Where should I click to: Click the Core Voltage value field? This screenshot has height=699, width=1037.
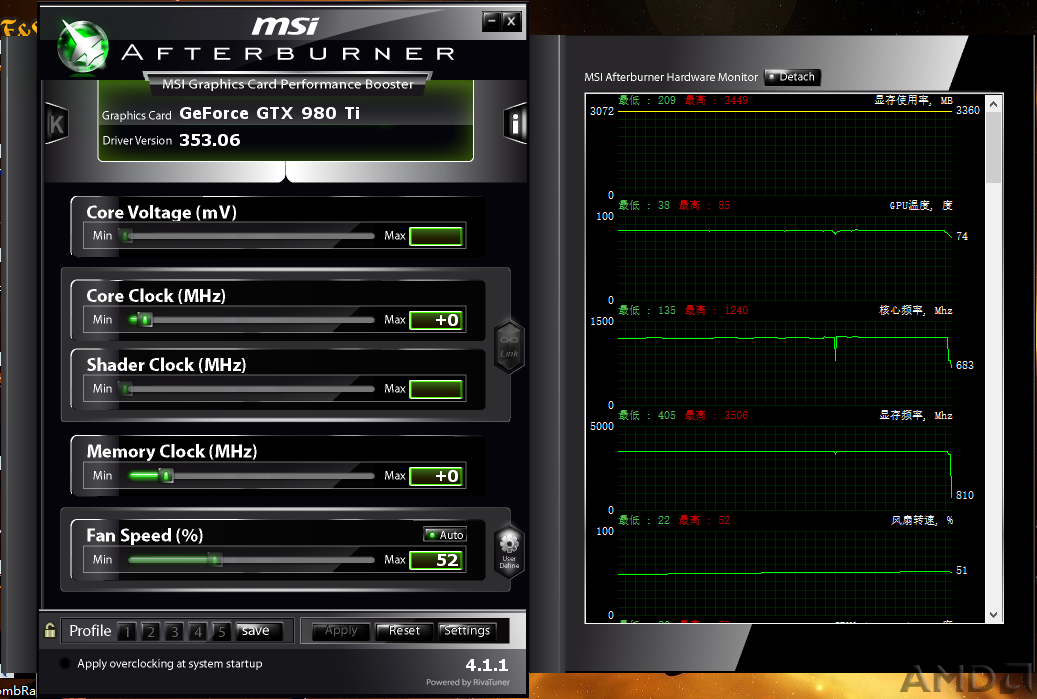[x=436, y=236]
